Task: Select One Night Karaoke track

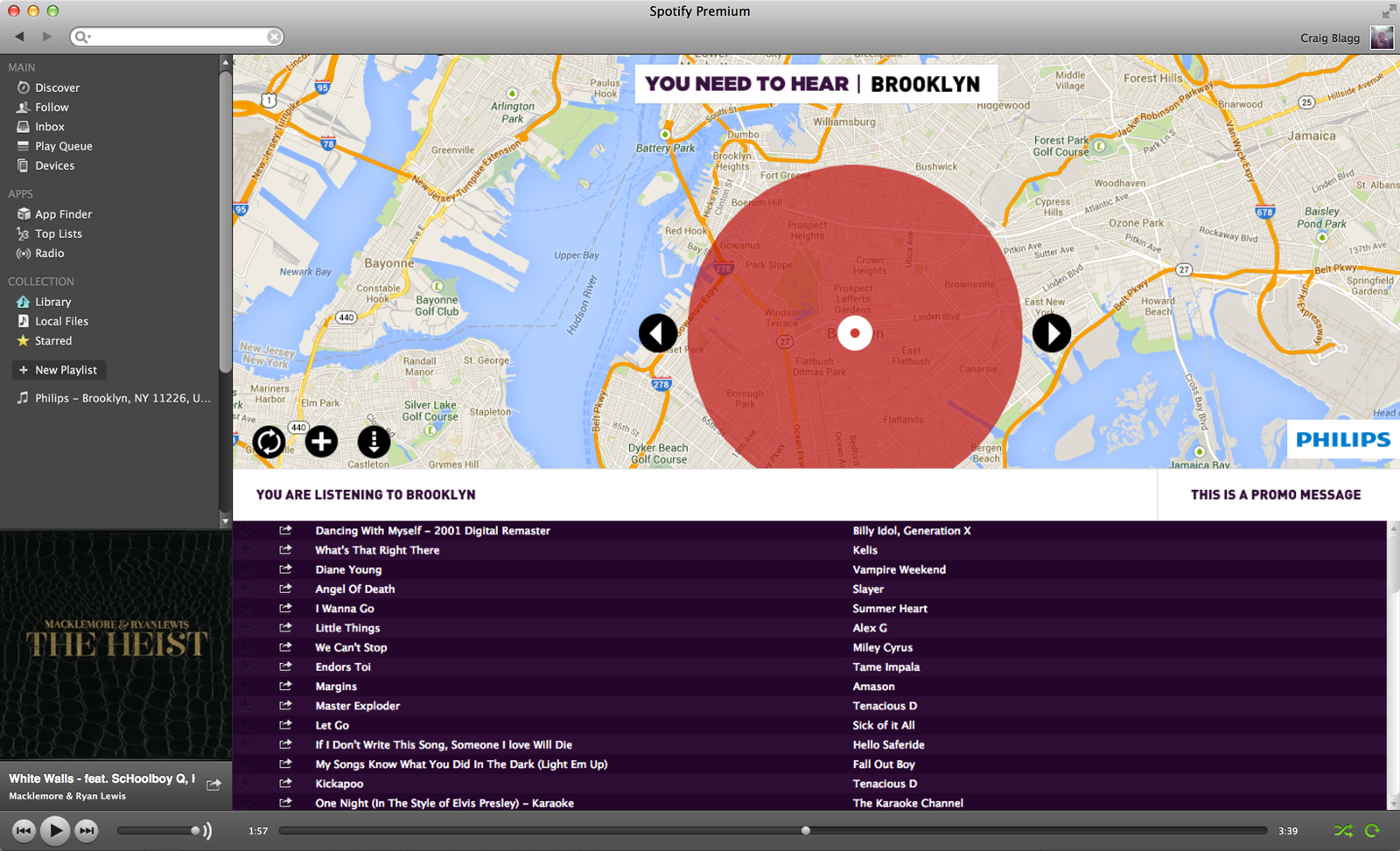Action: [x=444, y=803]
